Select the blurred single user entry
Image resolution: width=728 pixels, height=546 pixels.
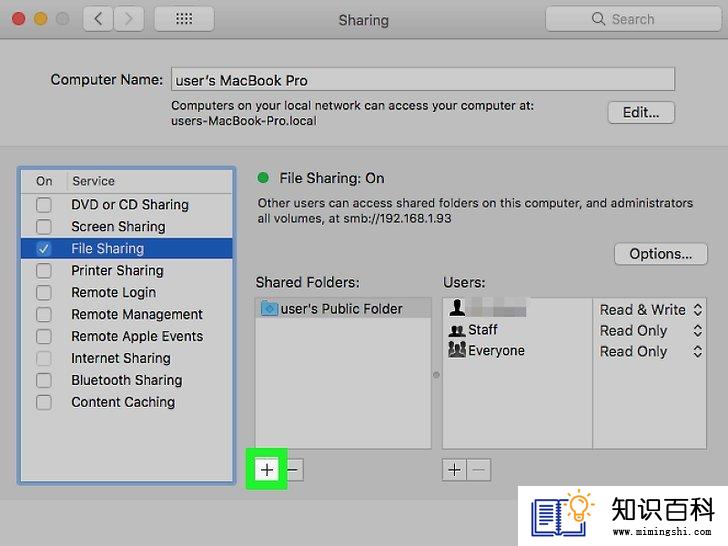coord(517,309)
